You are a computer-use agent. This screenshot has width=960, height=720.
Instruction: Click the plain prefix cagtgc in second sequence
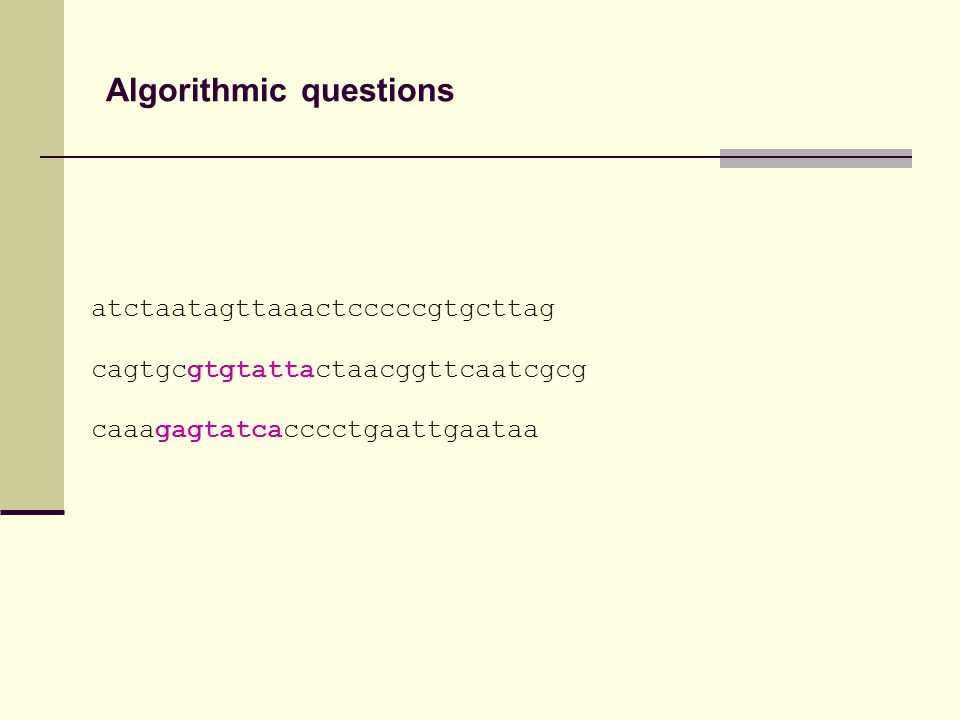[140, 370]
